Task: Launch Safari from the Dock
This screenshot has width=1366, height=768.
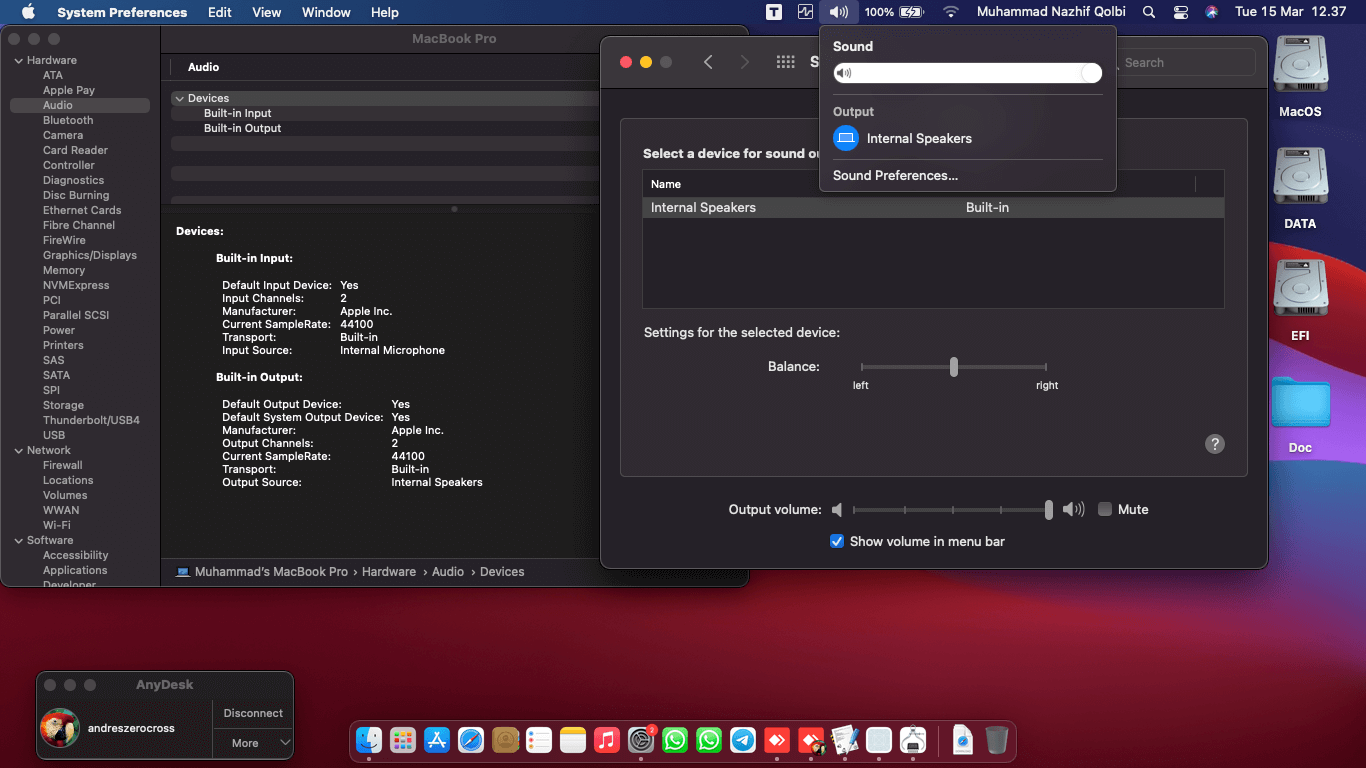Action: [471, 740]
